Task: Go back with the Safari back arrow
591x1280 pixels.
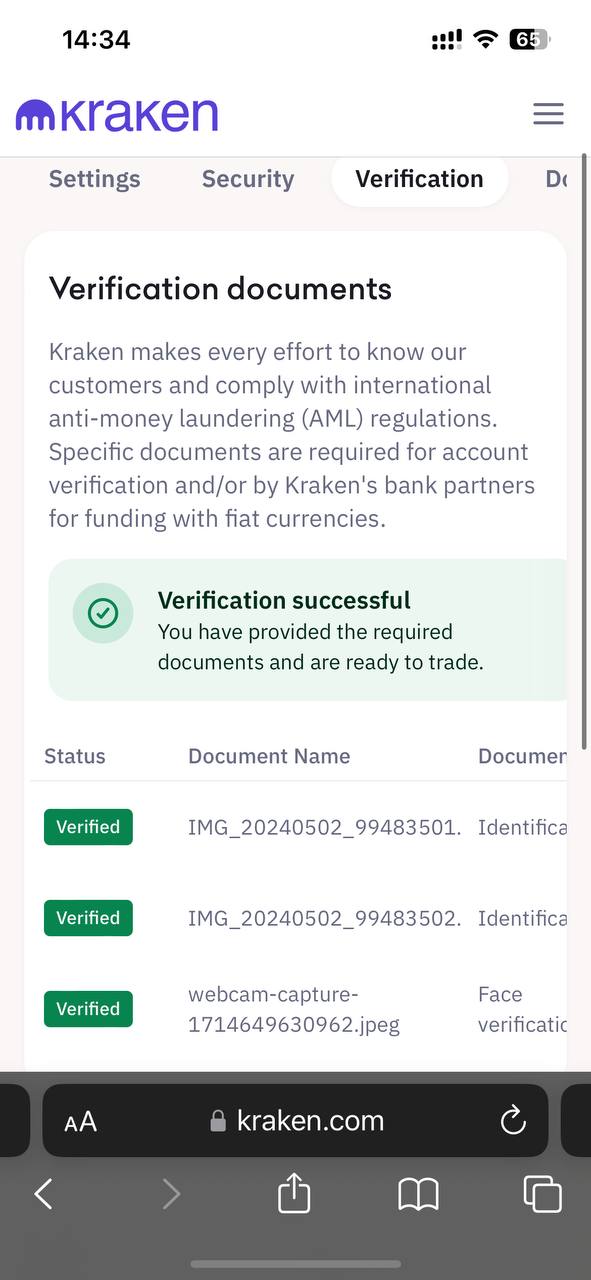Action: (x=43, y=1193)
